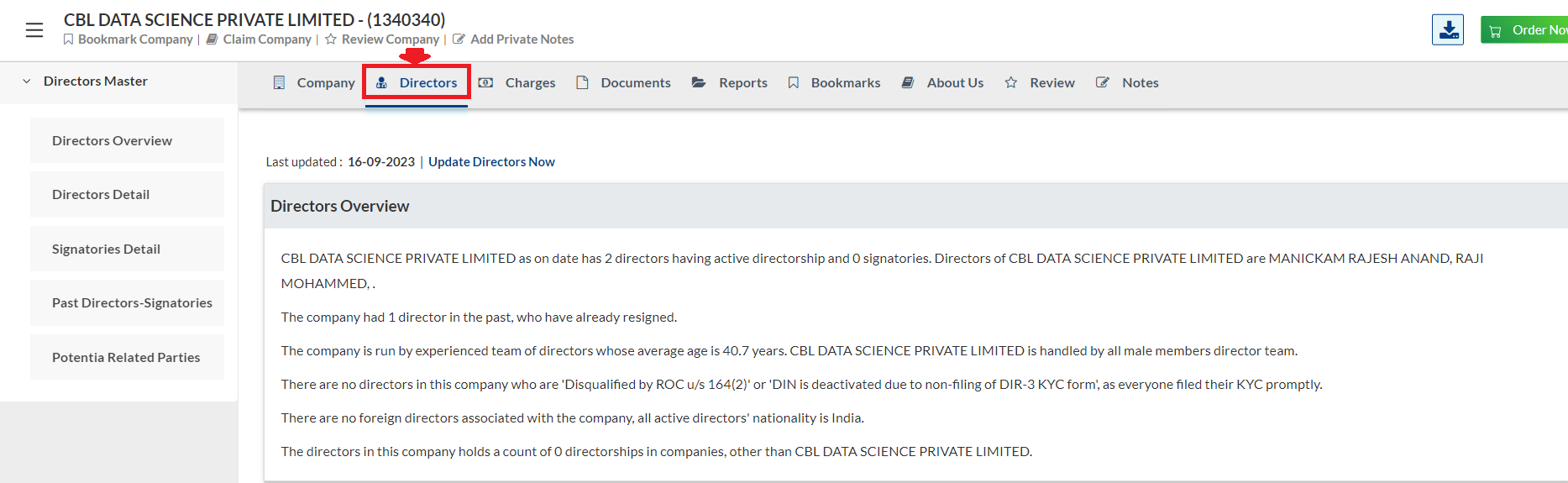Go to the Documents tab
Image resolution: width=1568 pixels, height=483 pixels.
point(623,82)
